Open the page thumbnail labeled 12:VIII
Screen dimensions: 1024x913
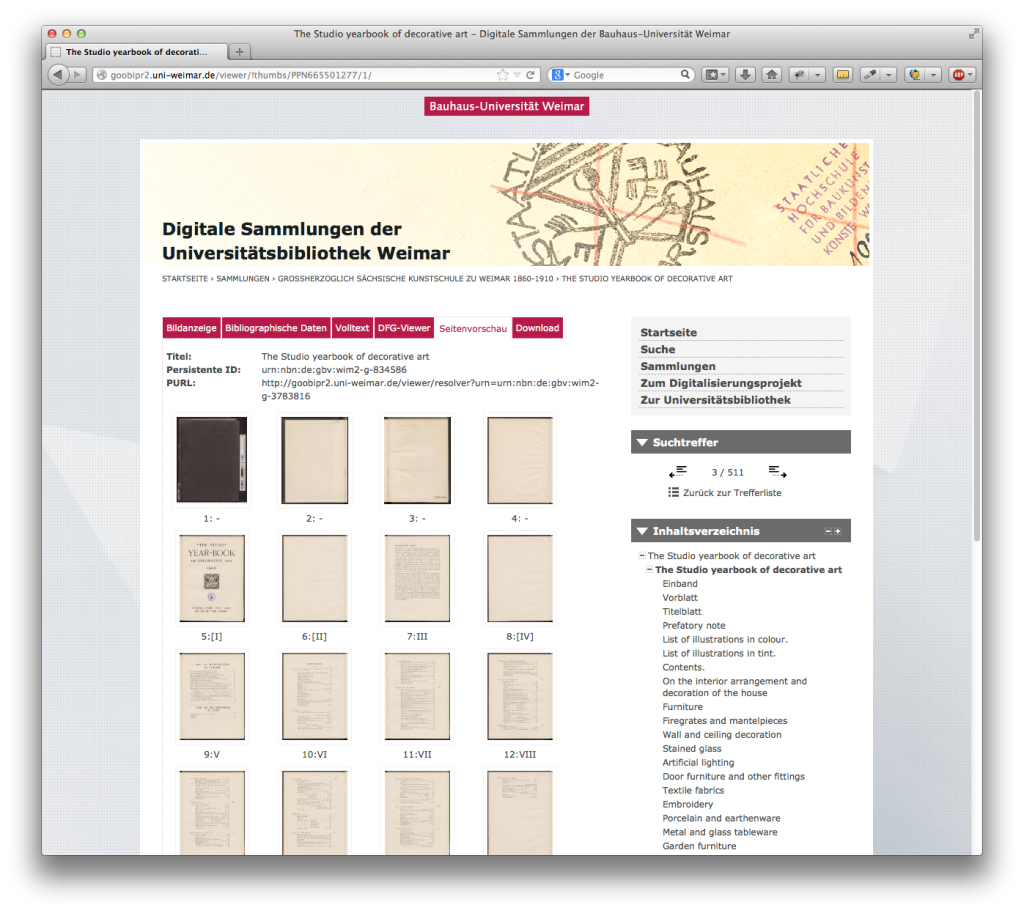(520, 696)
